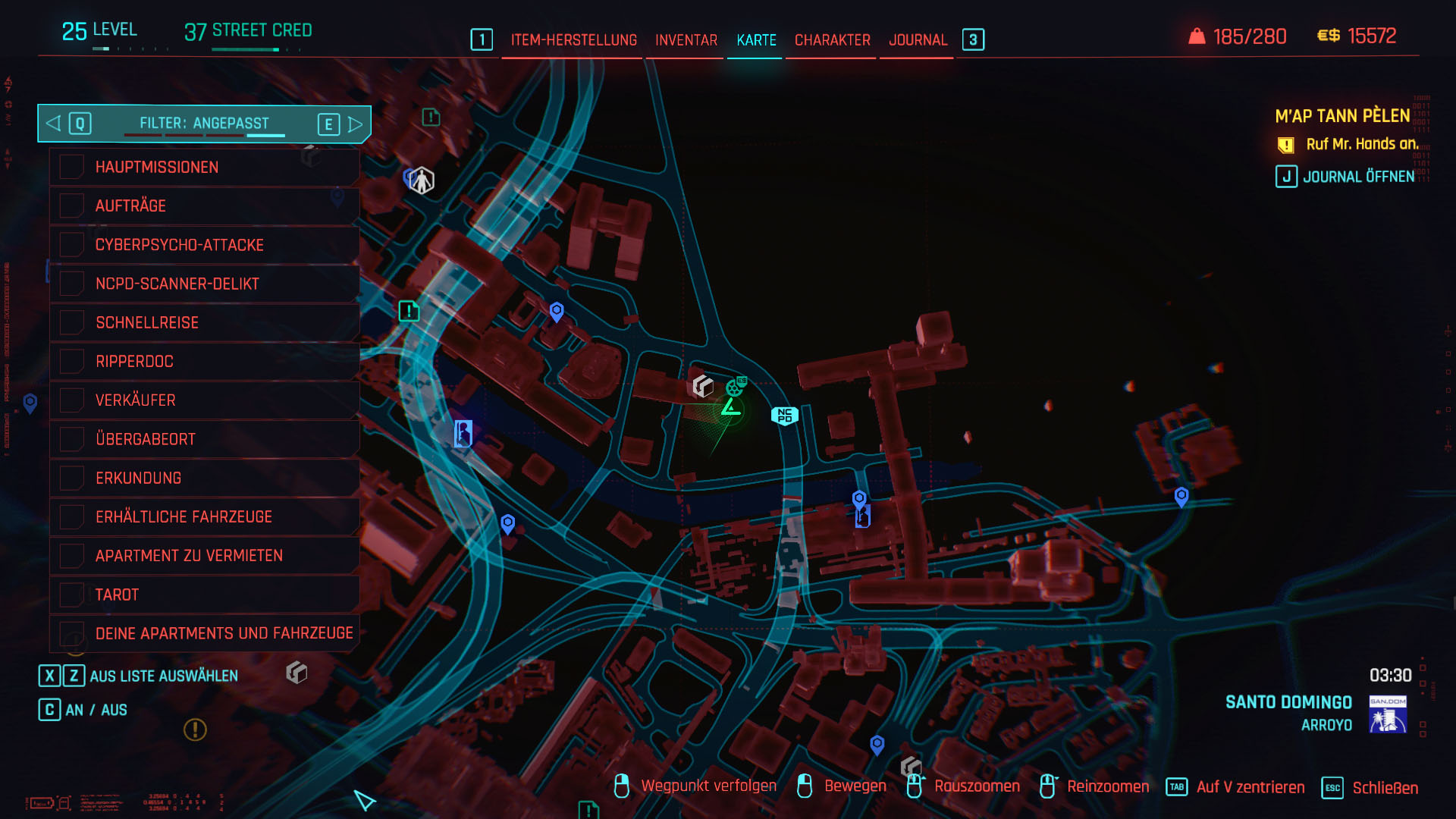Select the fast travel pin at left edge

(30, 403)
